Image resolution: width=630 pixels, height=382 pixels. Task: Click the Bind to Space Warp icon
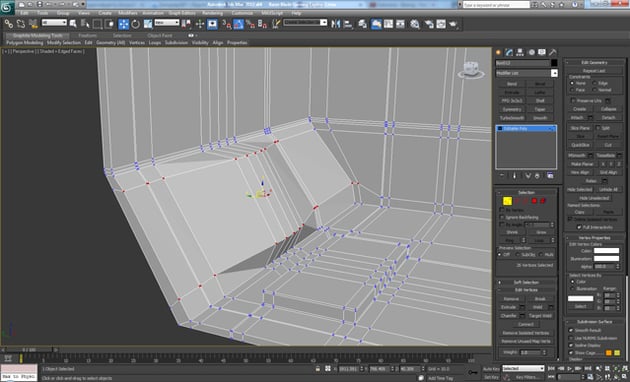coord(33,24)
